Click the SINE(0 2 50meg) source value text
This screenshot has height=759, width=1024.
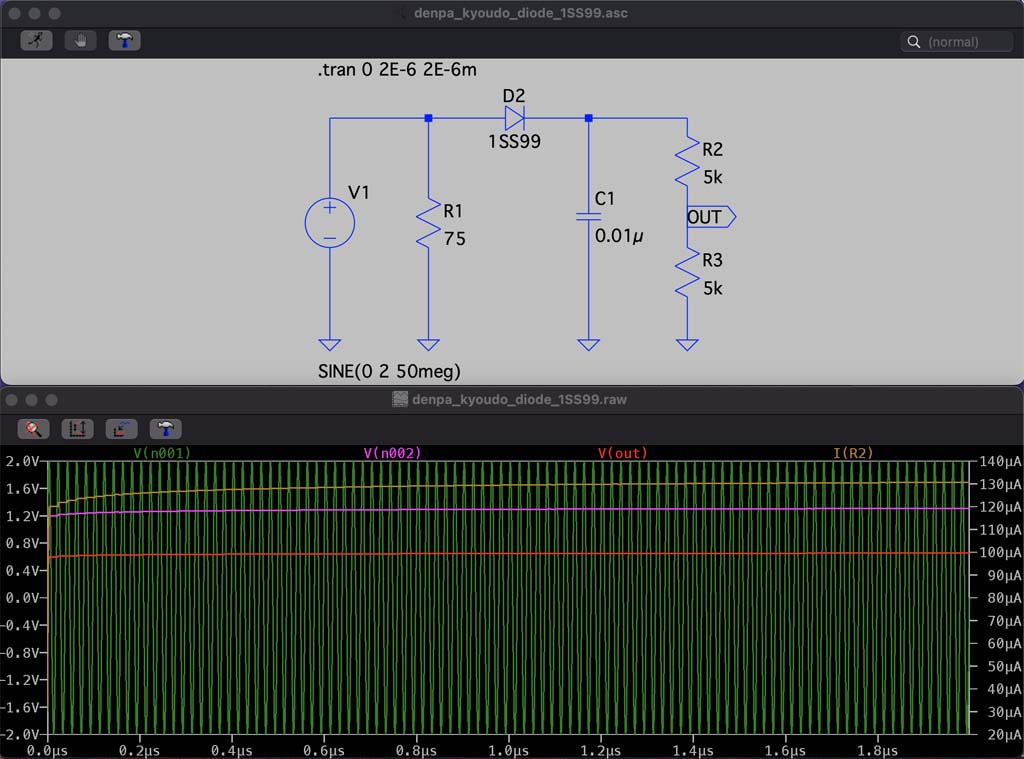click(389, 372)
